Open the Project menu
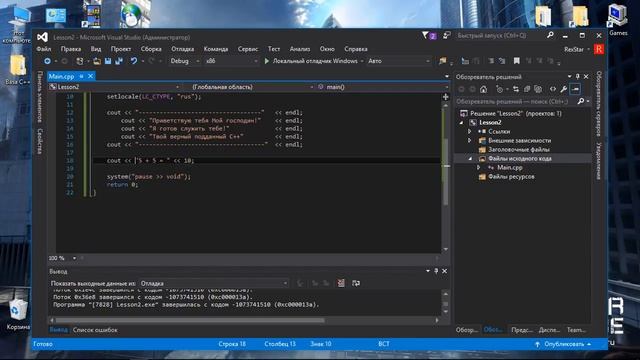Image resolution: width=640 pixels, height=360 pixels. (121, 49)
